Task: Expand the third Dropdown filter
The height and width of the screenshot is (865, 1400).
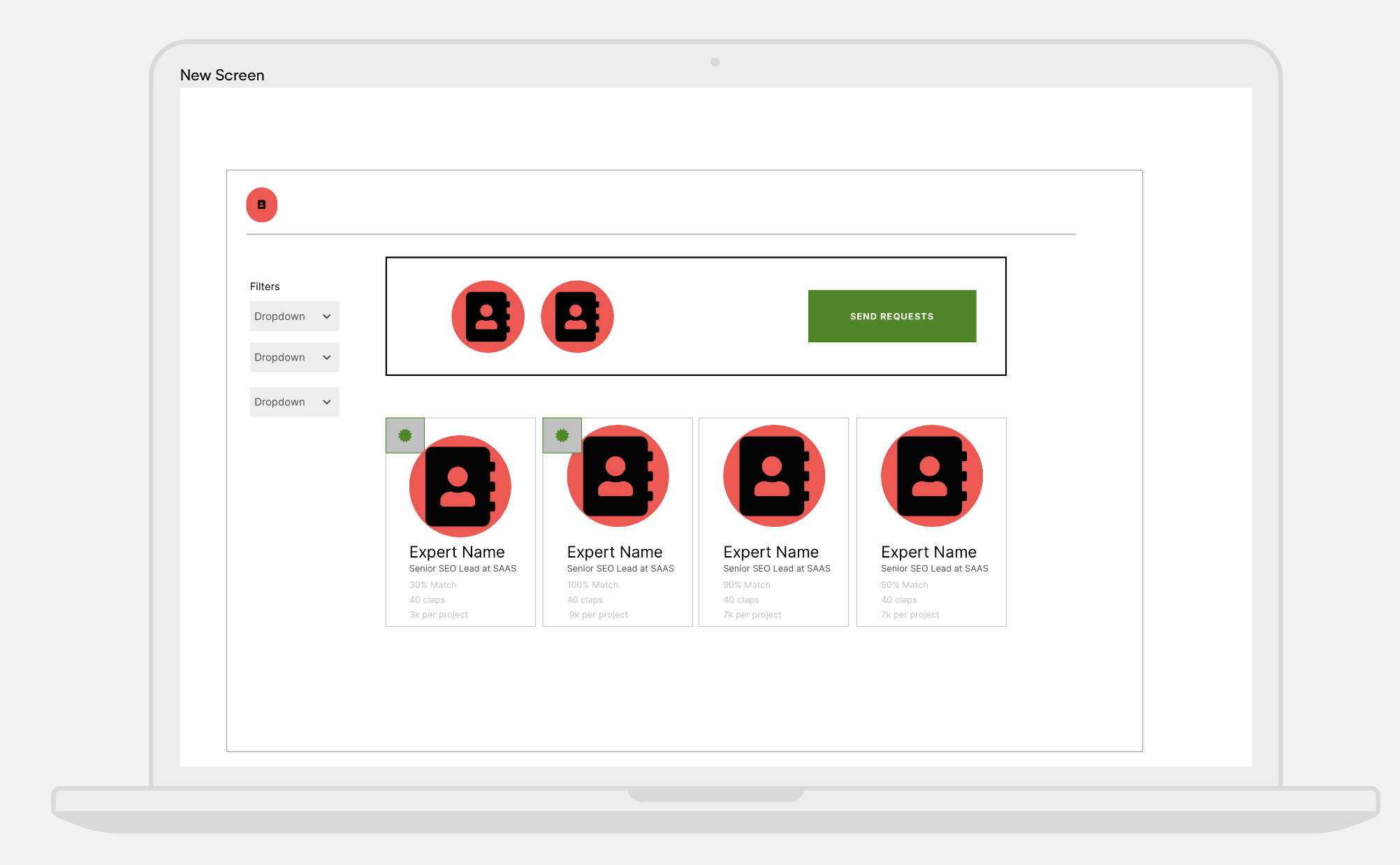Action: (x=294, y=402)
